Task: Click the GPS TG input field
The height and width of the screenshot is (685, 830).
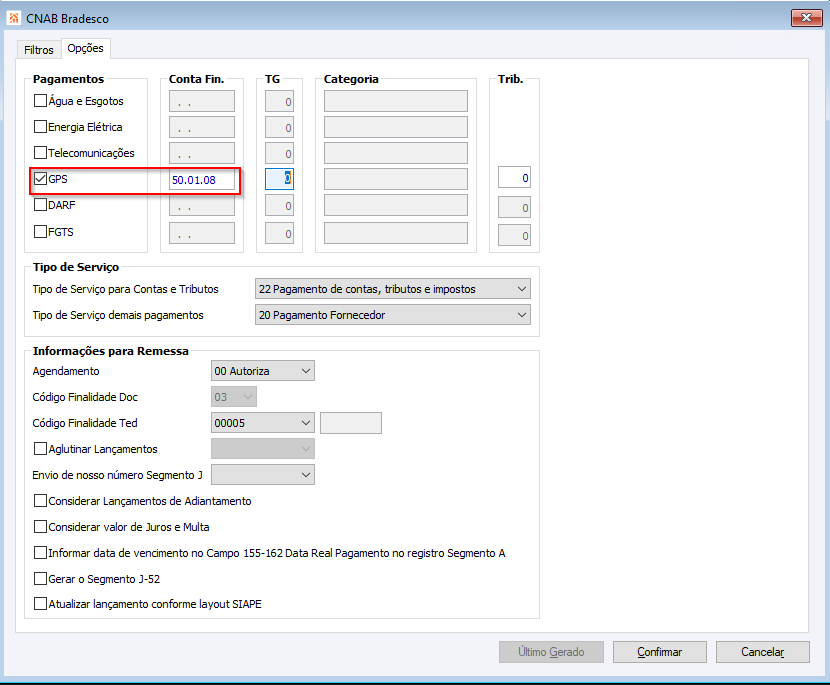Action: (279, 178)
